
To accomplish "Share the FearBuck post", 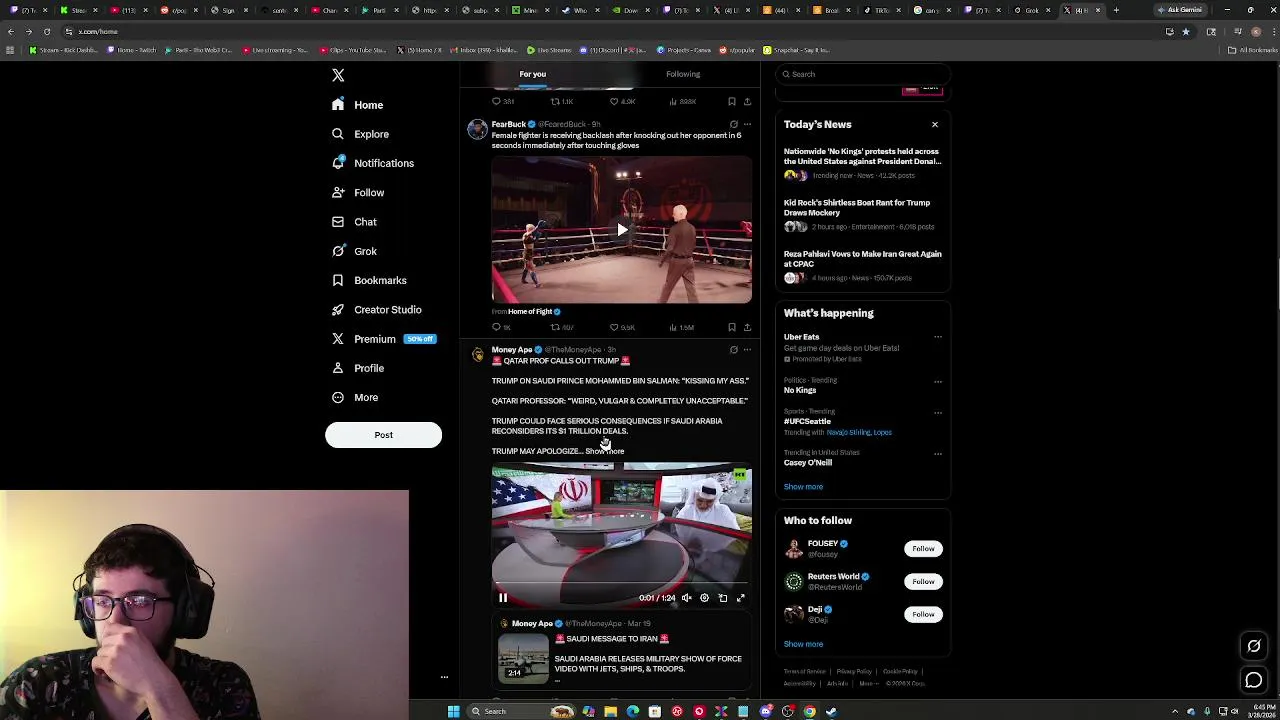I will click(747, 327).
